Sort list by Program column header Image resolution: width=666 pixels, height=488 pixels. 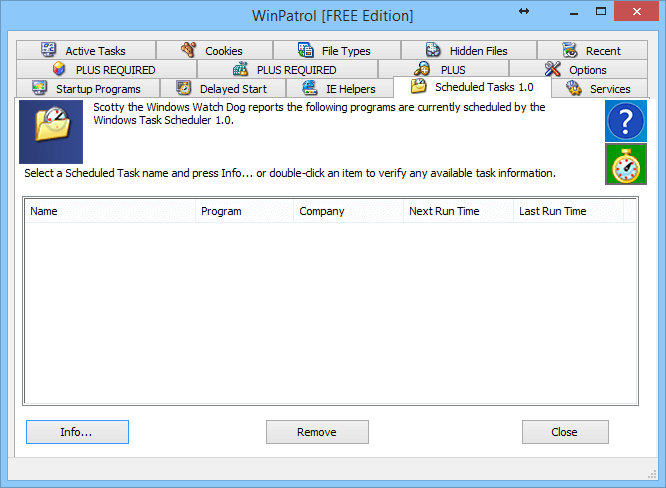[x=245, y=211]
